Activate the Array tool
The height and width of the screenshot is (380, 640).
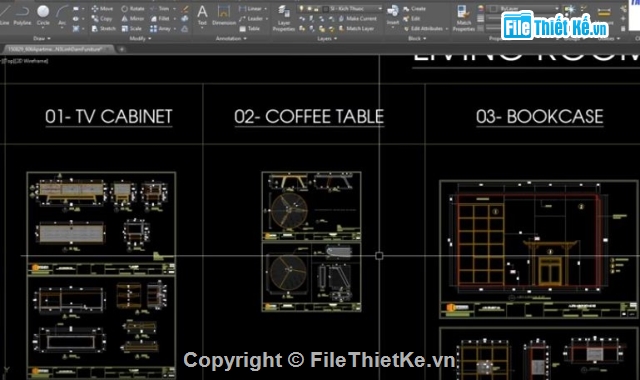(x=160, y=29)
